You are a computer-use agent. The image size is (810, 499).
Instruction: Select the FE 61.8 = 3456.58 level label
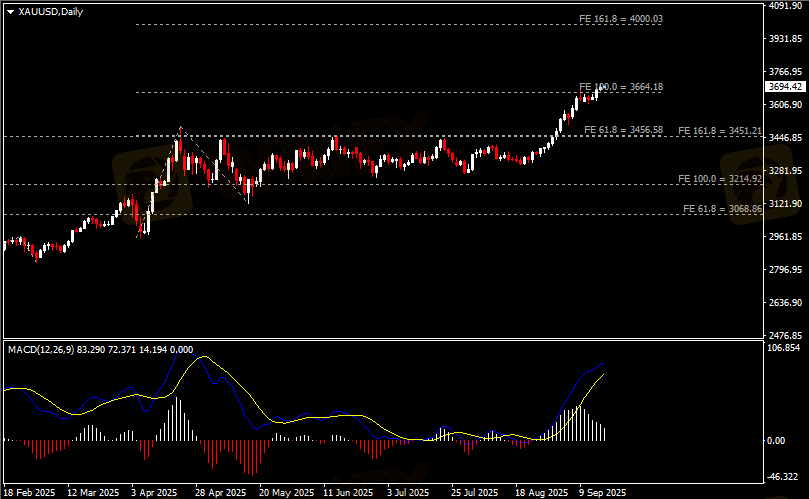(623, 131)
